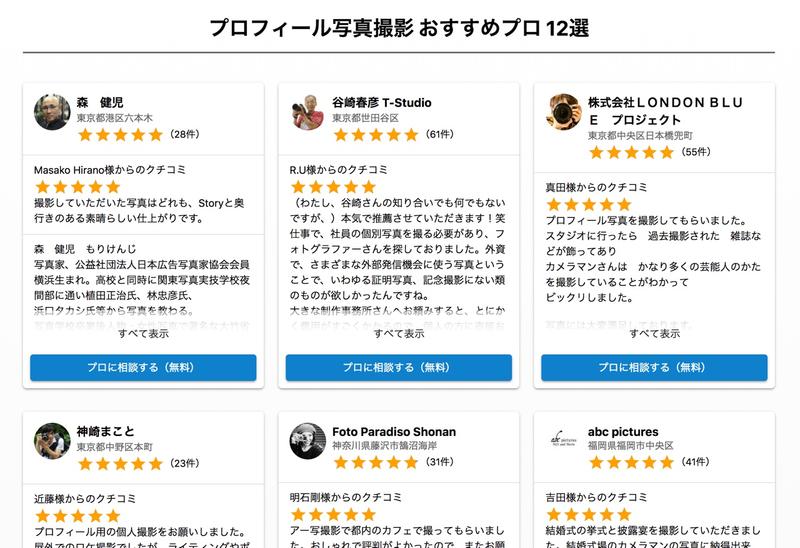Click the star rating under 近藤様's review

click(x=77, y=515)
